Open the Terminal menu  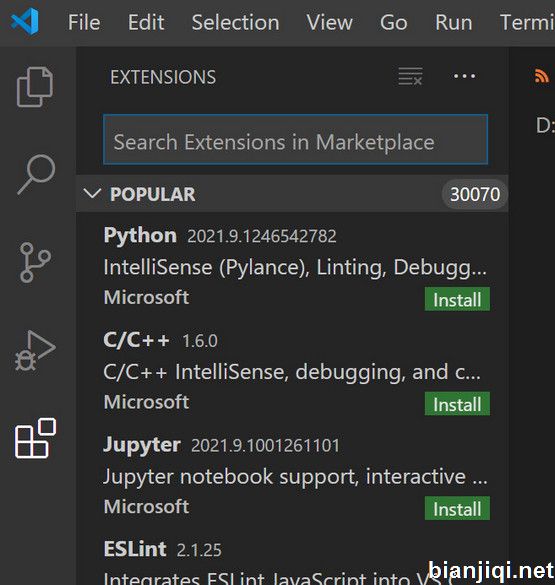coord(527,22)
